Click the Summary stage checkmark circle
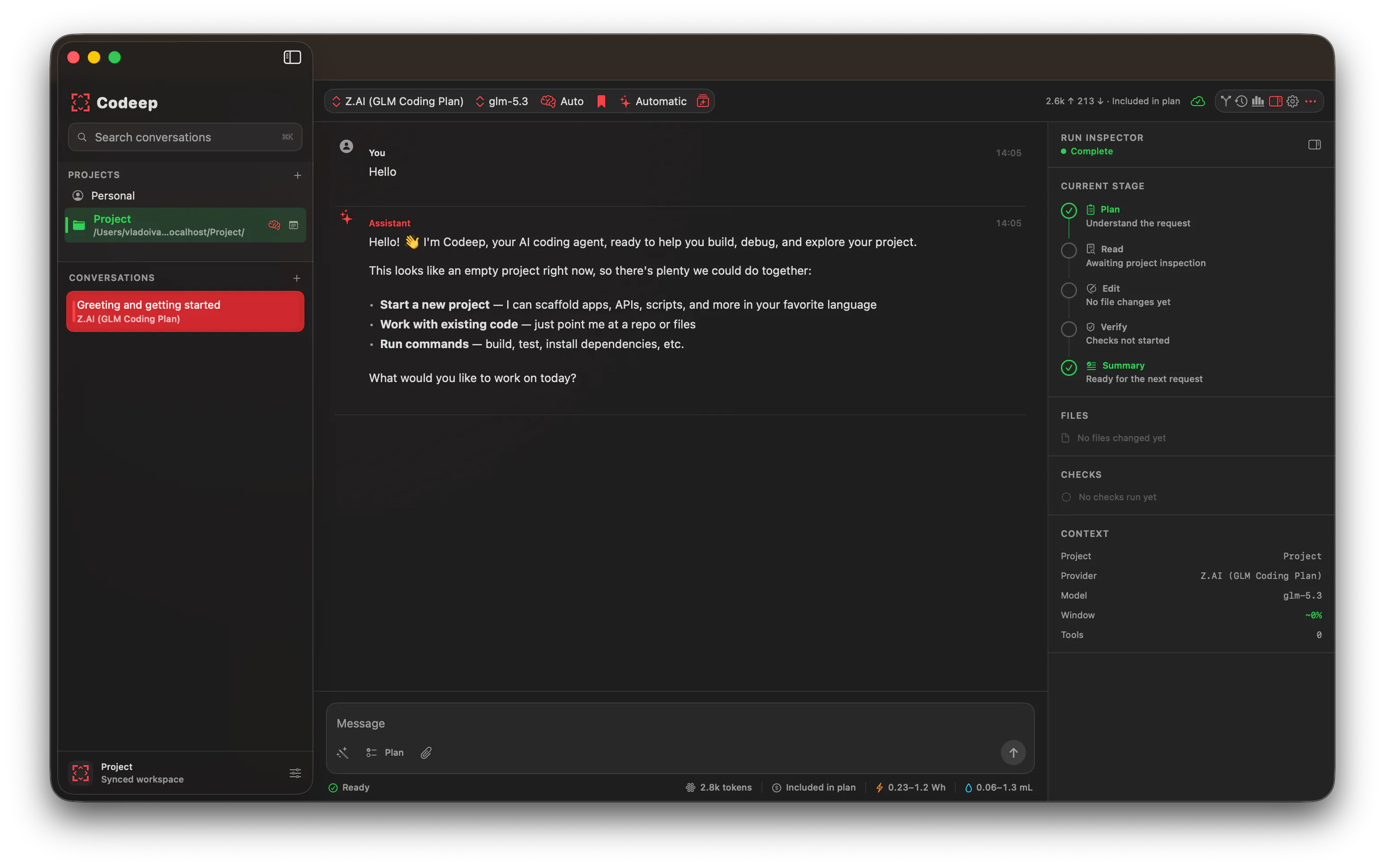 click(x=1069, y=367)
